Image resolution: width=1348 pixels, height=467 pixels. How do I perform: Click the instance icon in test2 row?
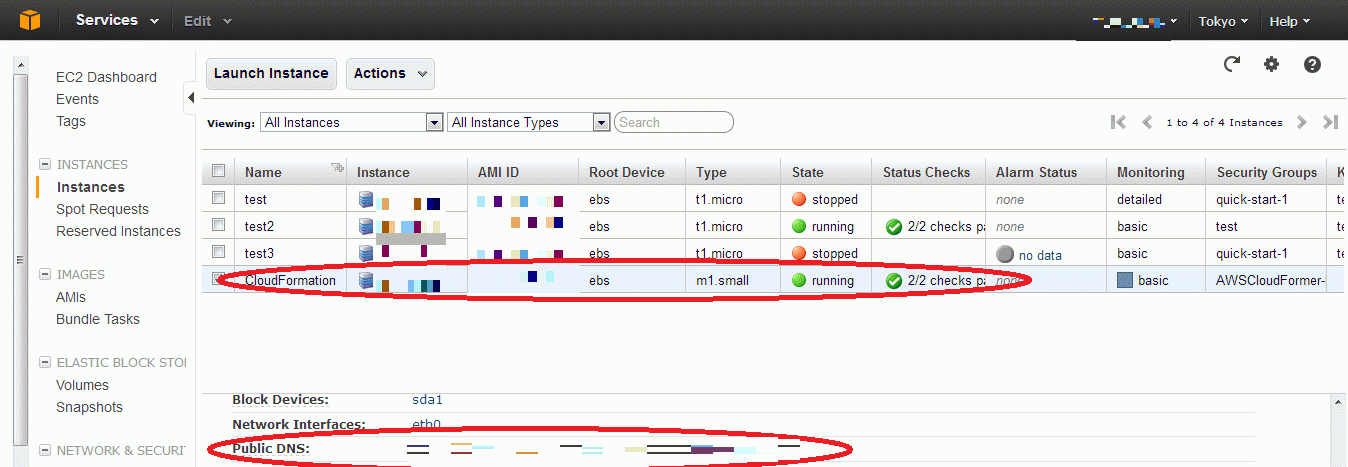click(x=366, y=227)
